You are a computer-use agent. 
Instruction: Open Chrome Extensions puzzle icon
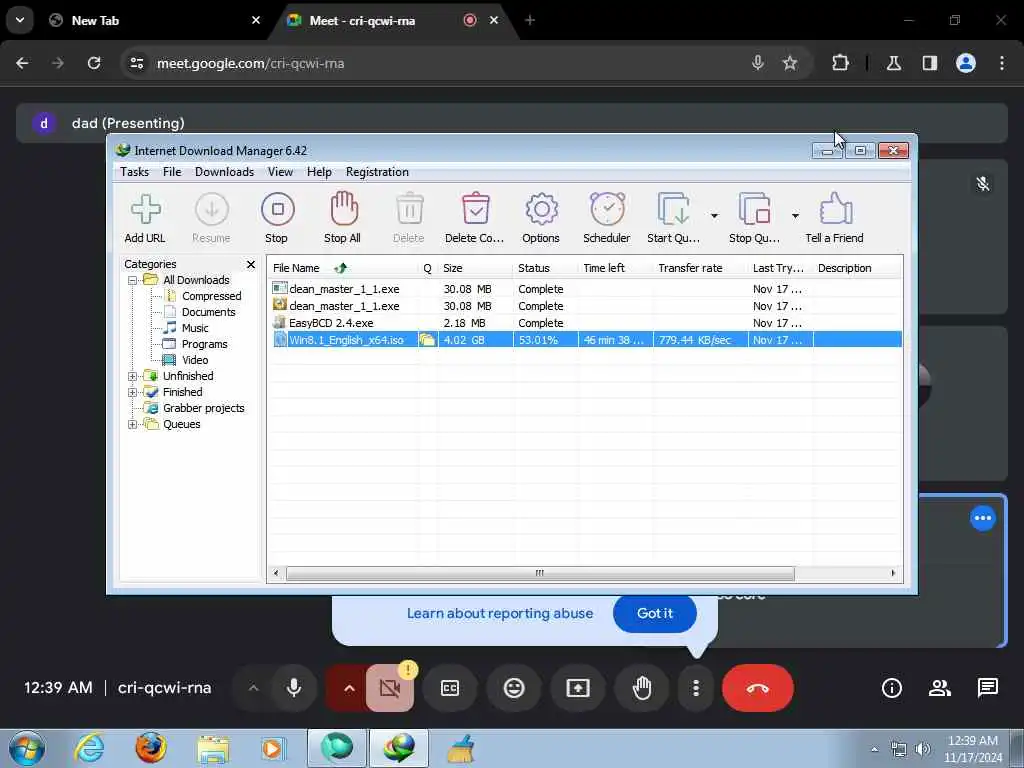(840, 63)
